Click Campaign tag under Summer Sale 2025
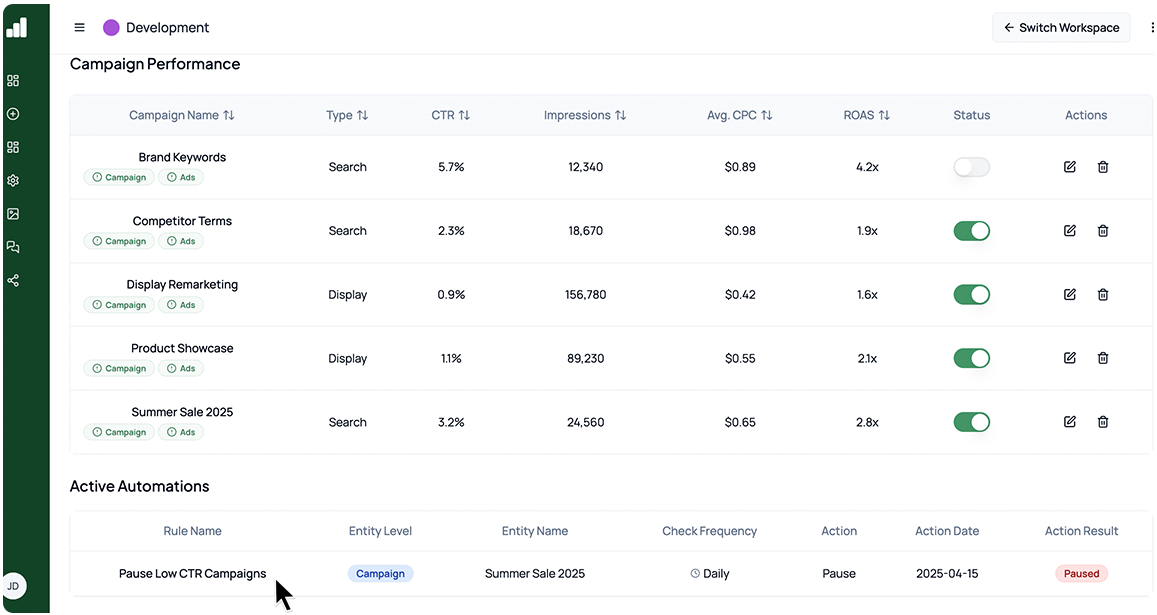Viewport: 1157px width, 615px height. (x=119, y=432)
